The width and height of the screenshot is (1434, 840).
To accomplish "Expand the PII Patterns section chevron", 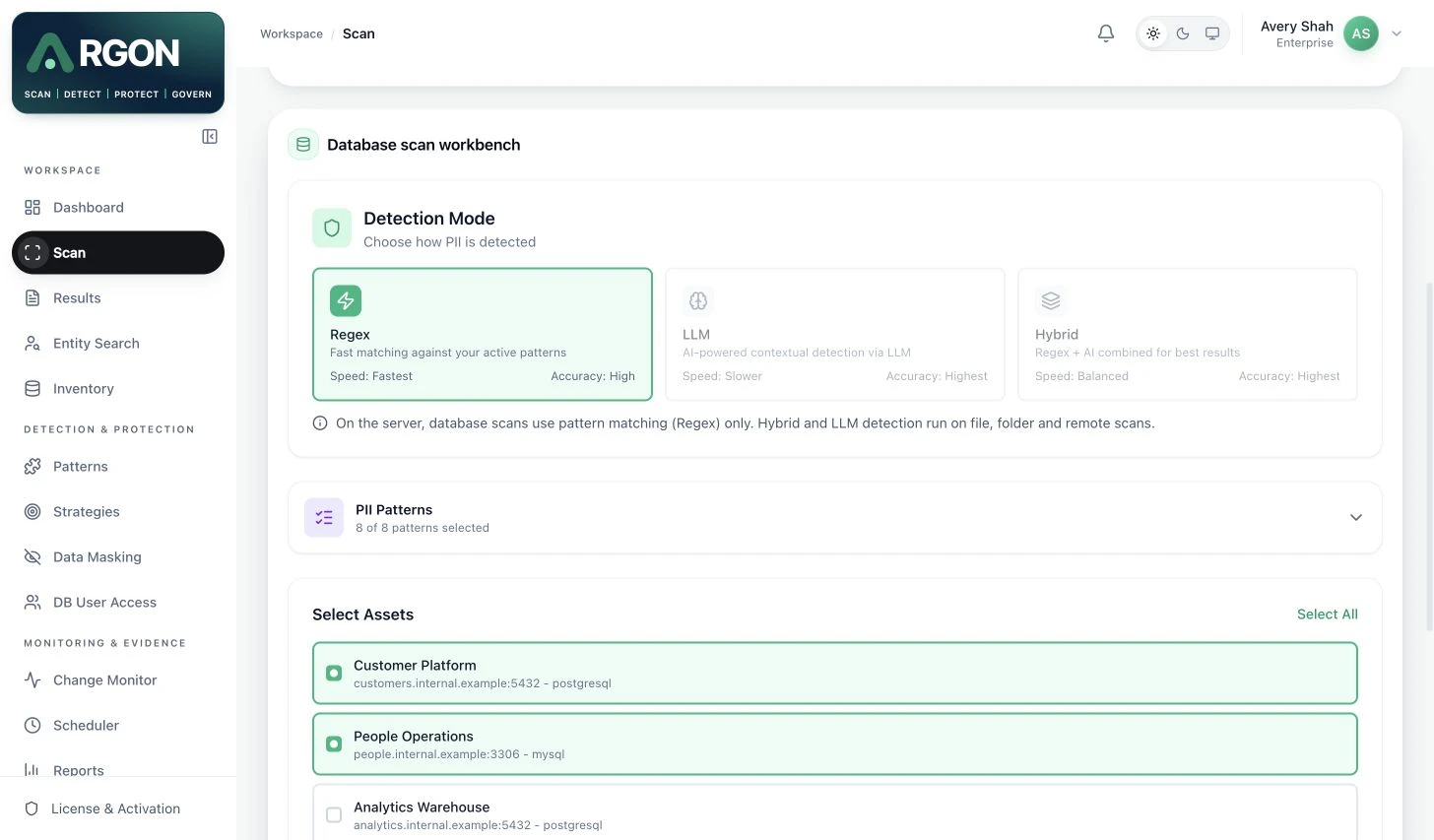I will [1356, 518].
